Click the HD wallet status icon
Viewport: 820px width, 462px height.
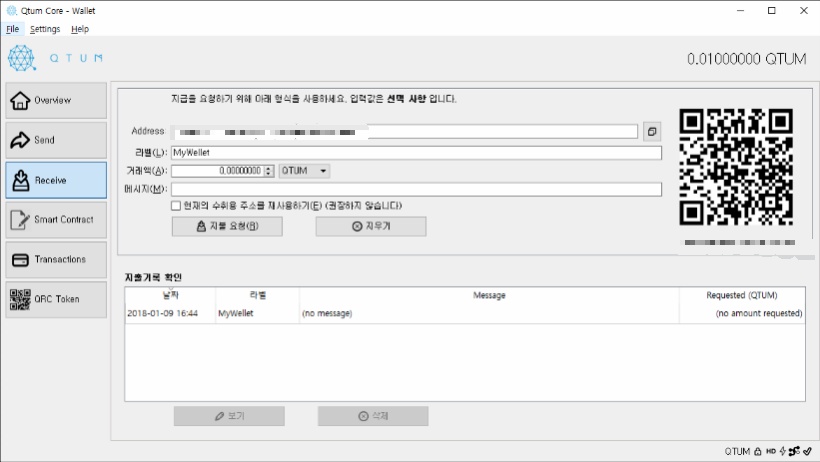(x=771, y=451)
